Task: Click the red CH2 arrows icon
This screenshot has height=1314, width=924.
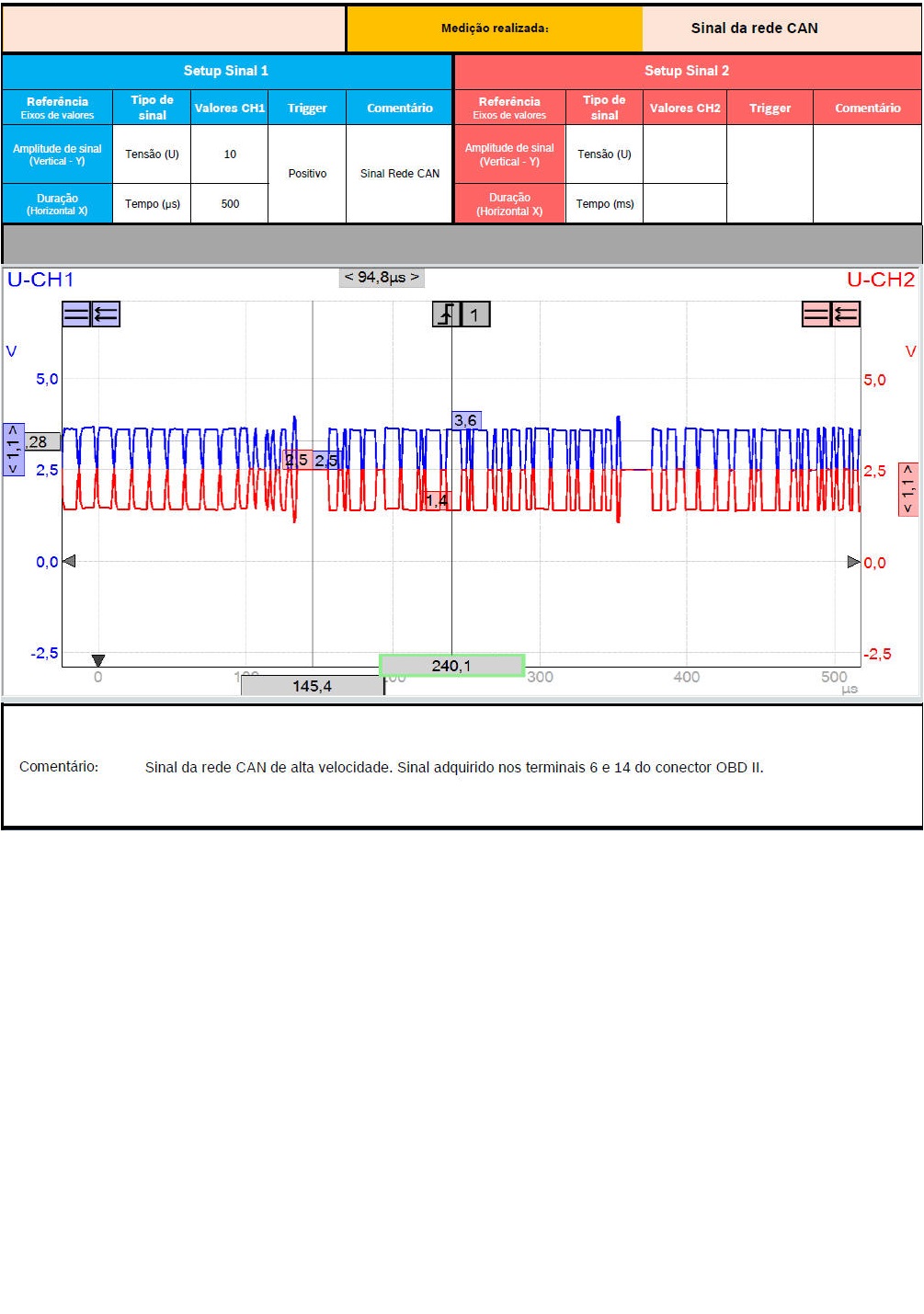Action: (x=846, y=314)
